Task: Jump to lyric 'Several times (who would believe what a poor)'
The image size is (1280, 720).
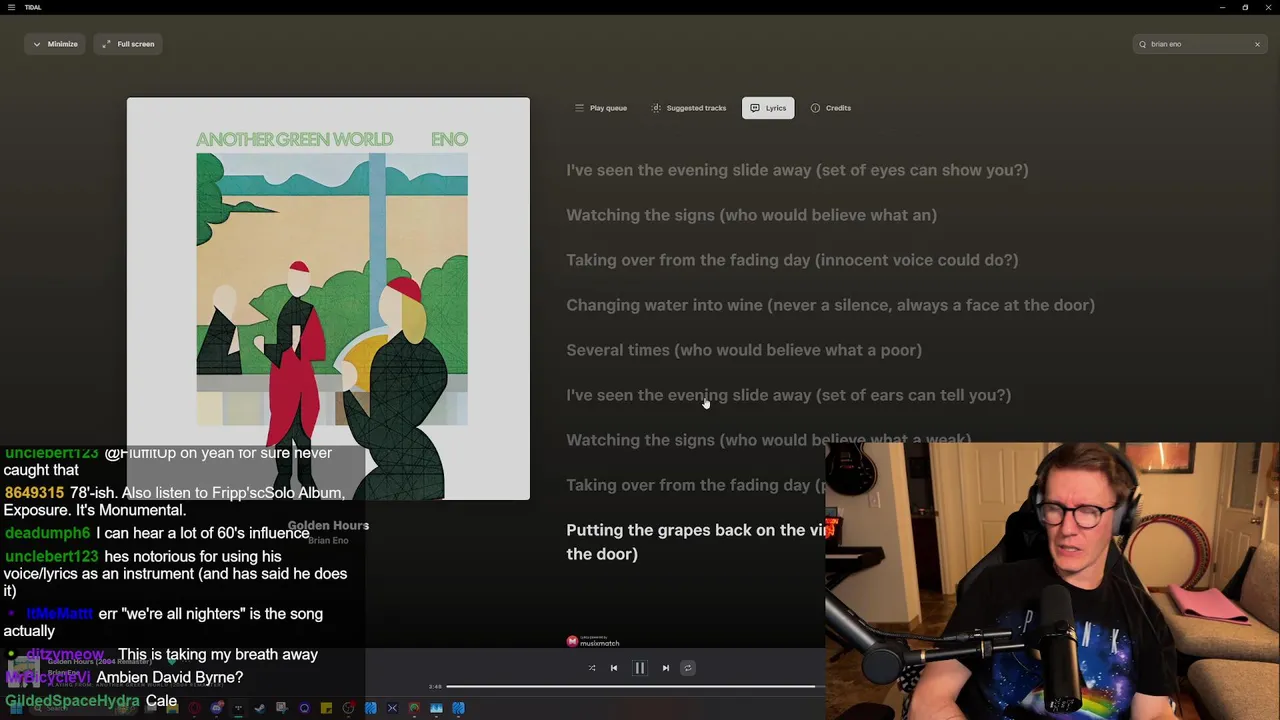Action: (x=744, y=350)
